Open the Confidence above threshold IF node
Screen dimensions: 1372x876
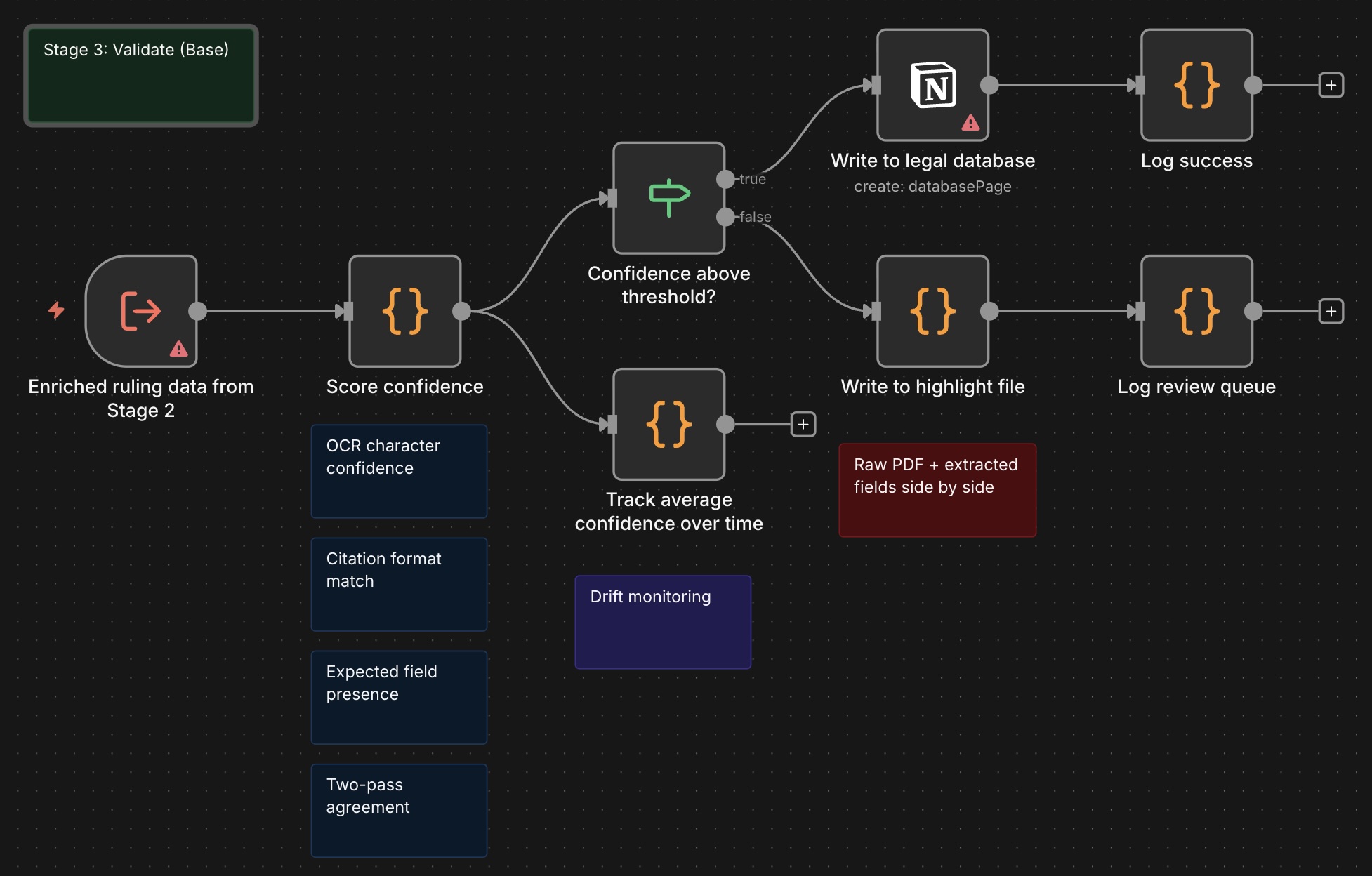[669, 198]
